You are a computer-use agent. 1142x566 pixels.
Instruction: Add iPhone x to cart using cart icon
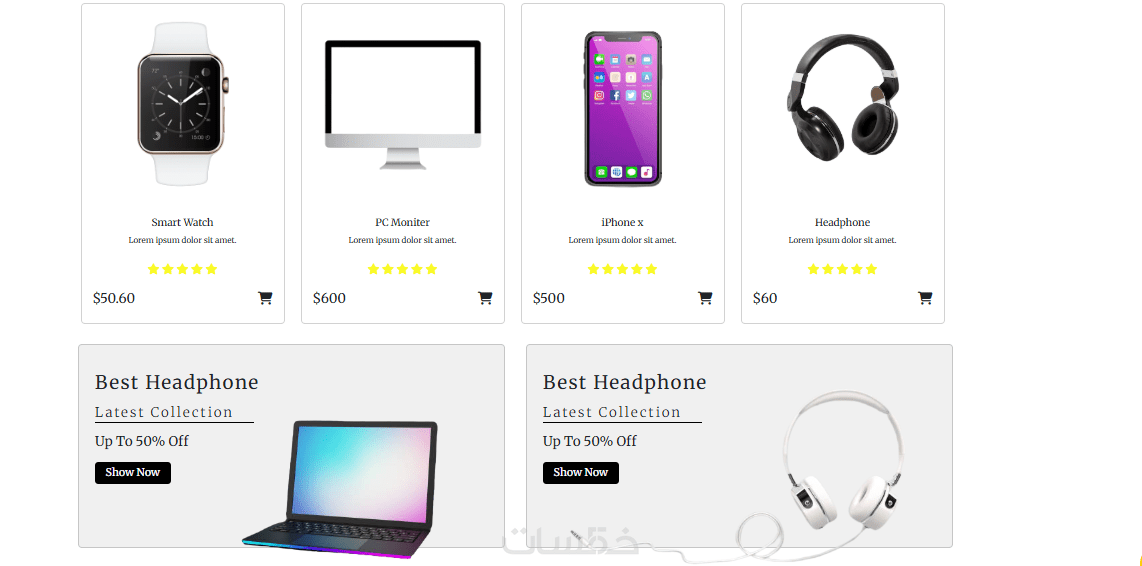[x=705, y=298]
